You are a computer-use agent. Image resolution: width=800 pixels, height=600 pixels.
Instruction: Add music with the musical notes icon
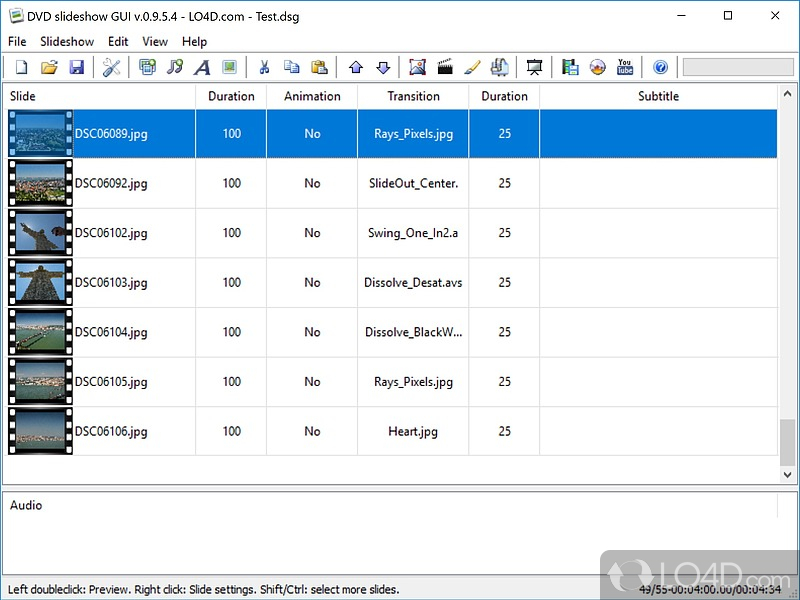(174, 67)
